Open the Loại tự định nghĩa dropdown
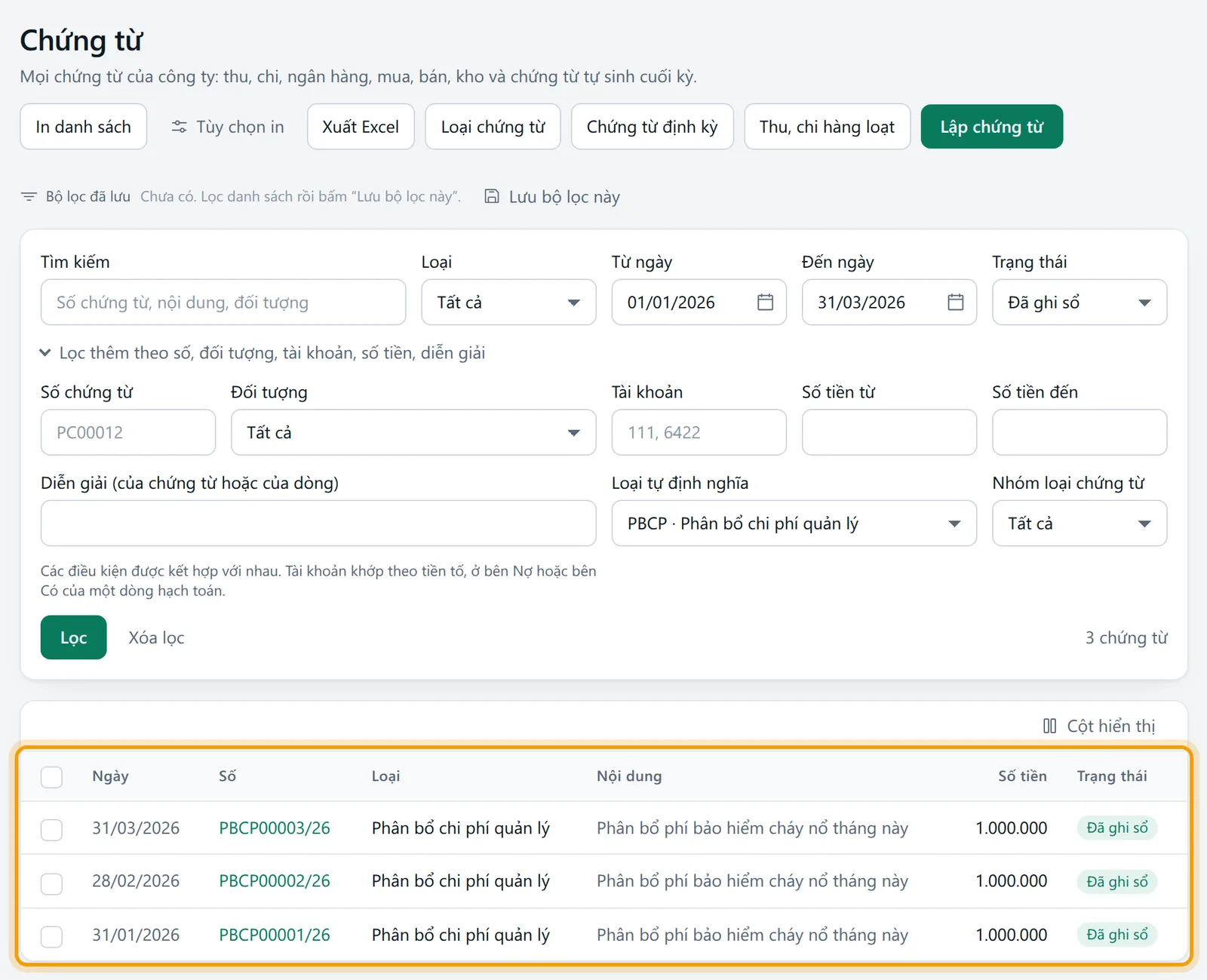1207x980 pixels. coord(794,524)
